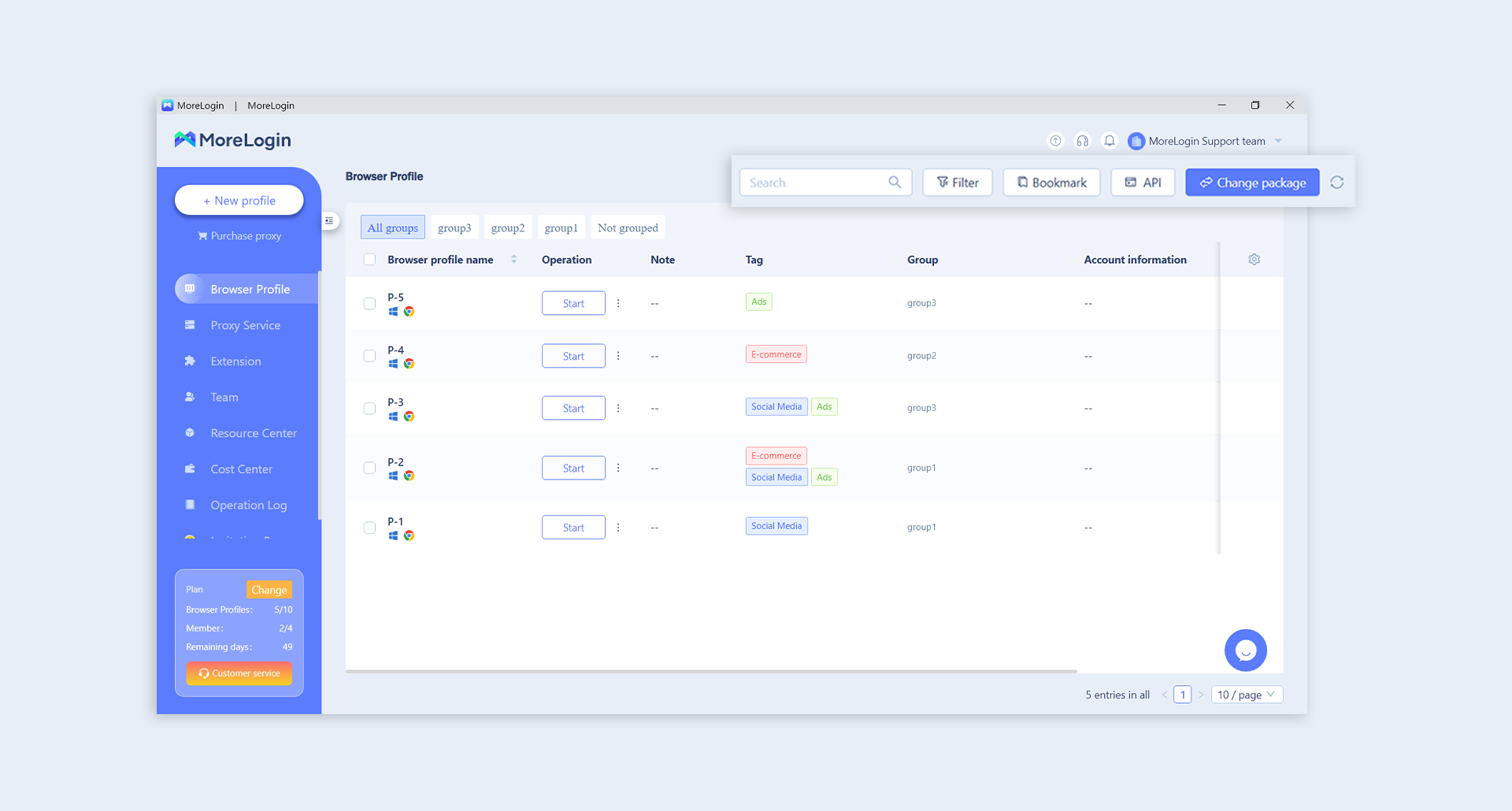Open Browser Profile in the sidebar
Screen dimensions: 1512x811
click(x=246, y=289)
